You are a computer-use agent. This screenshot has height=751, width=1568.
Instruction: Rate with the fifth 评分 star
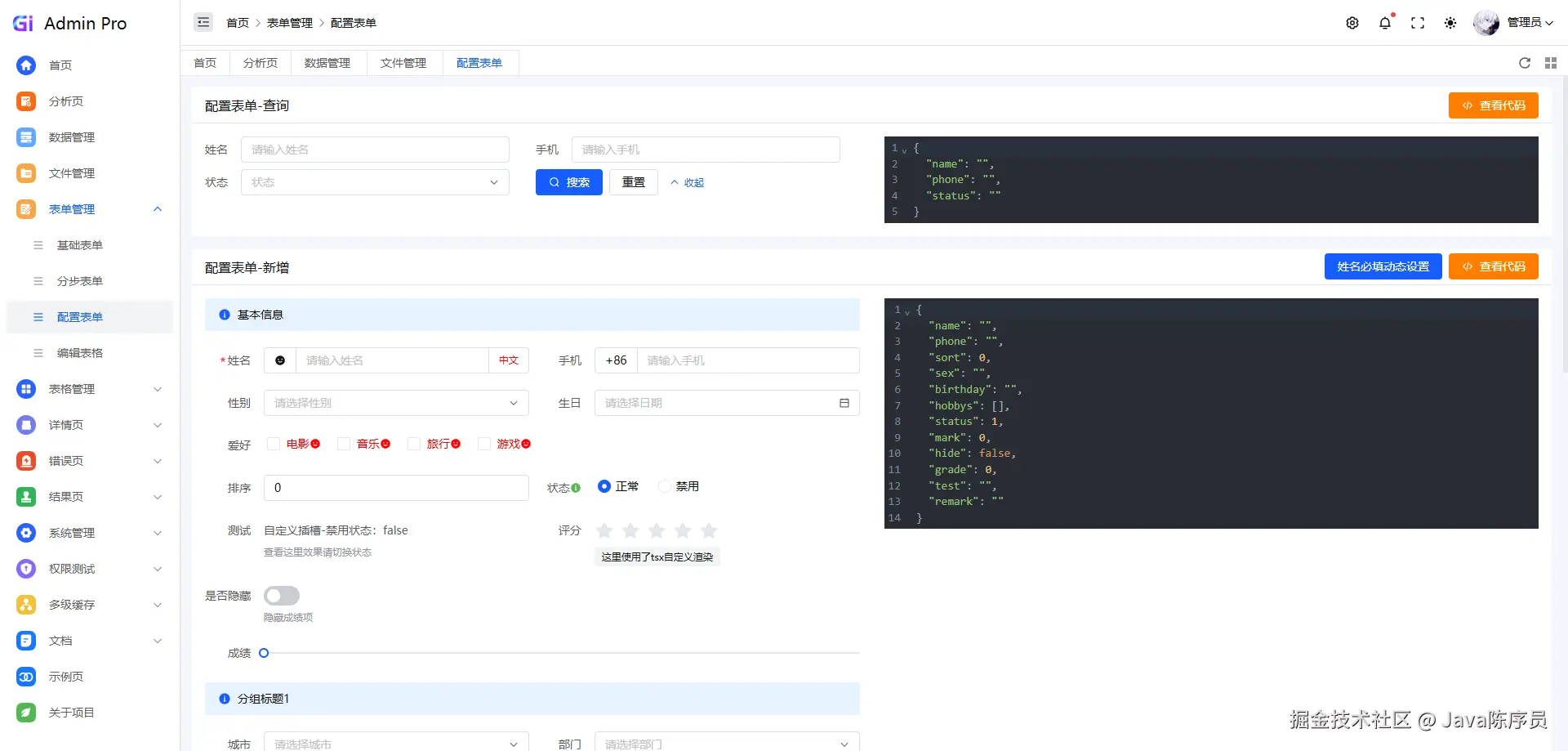coord(709,530)
